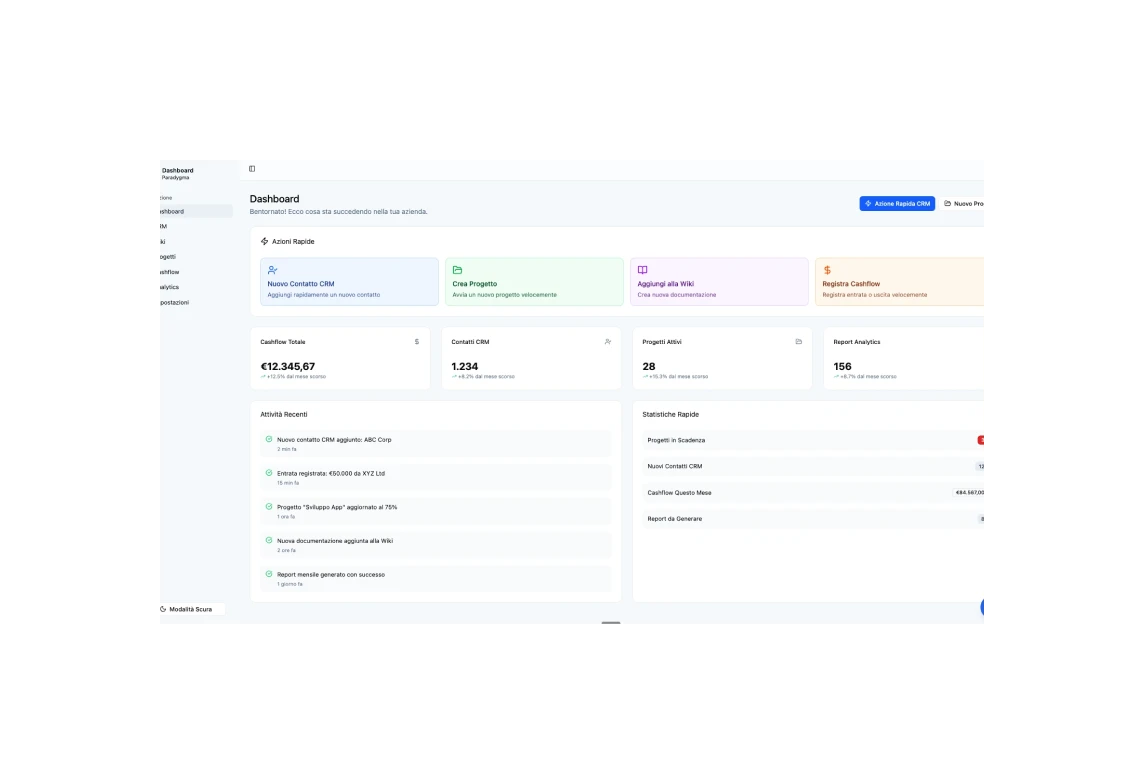Click the users icon in Contatti CRM
1144x784 pixels.
click(608, 341)
